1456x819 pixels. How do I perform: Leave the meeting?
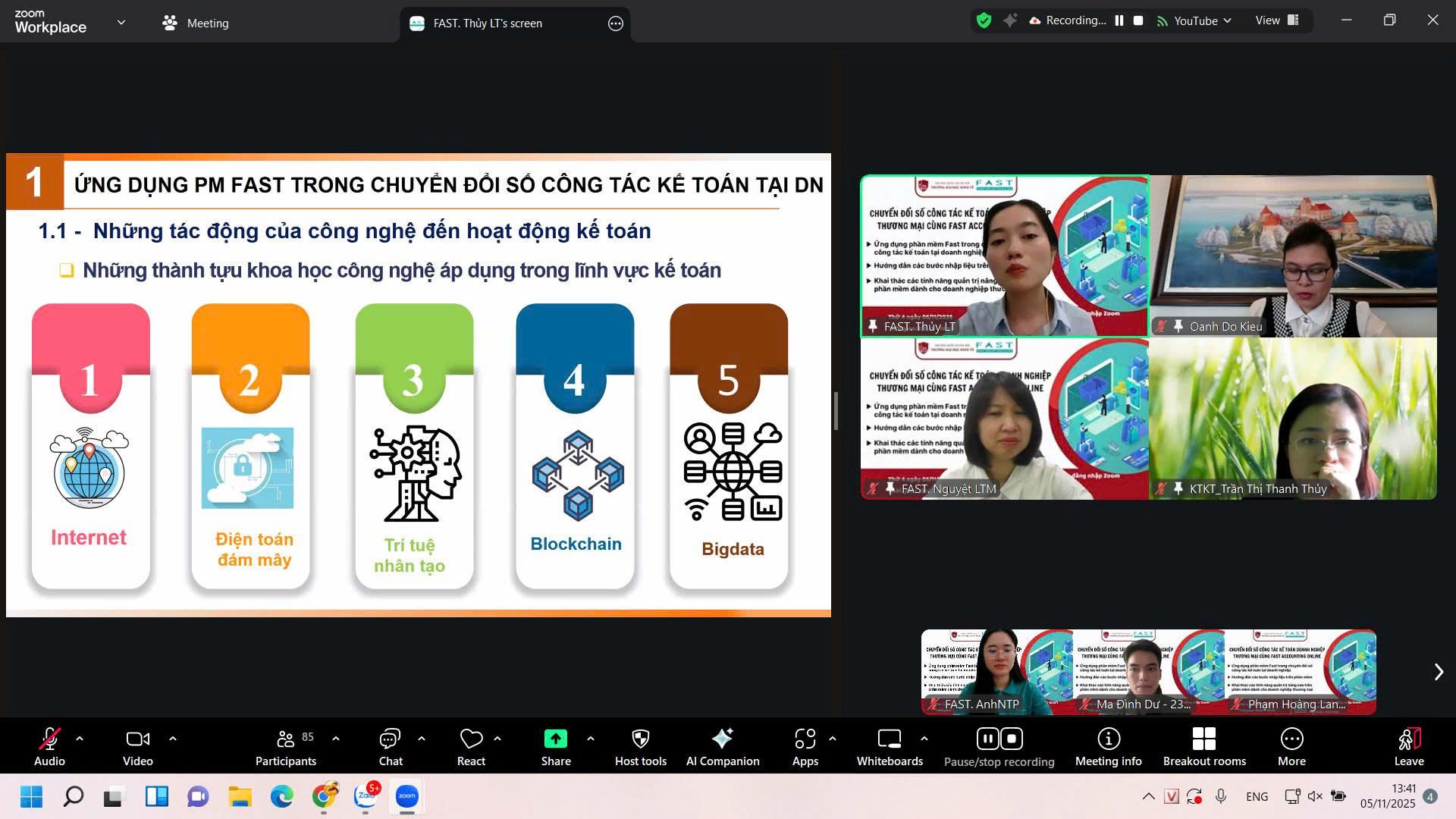coord(1409,747)
